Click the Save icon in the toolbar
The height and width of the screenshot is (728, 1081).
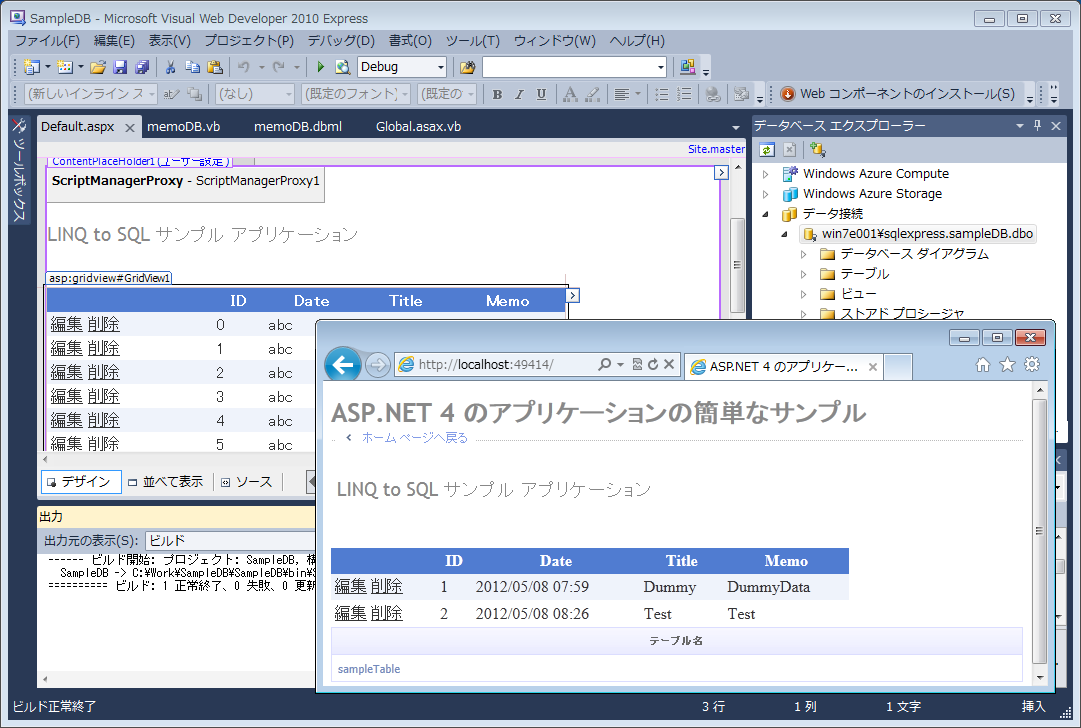[x=121, y=66]
